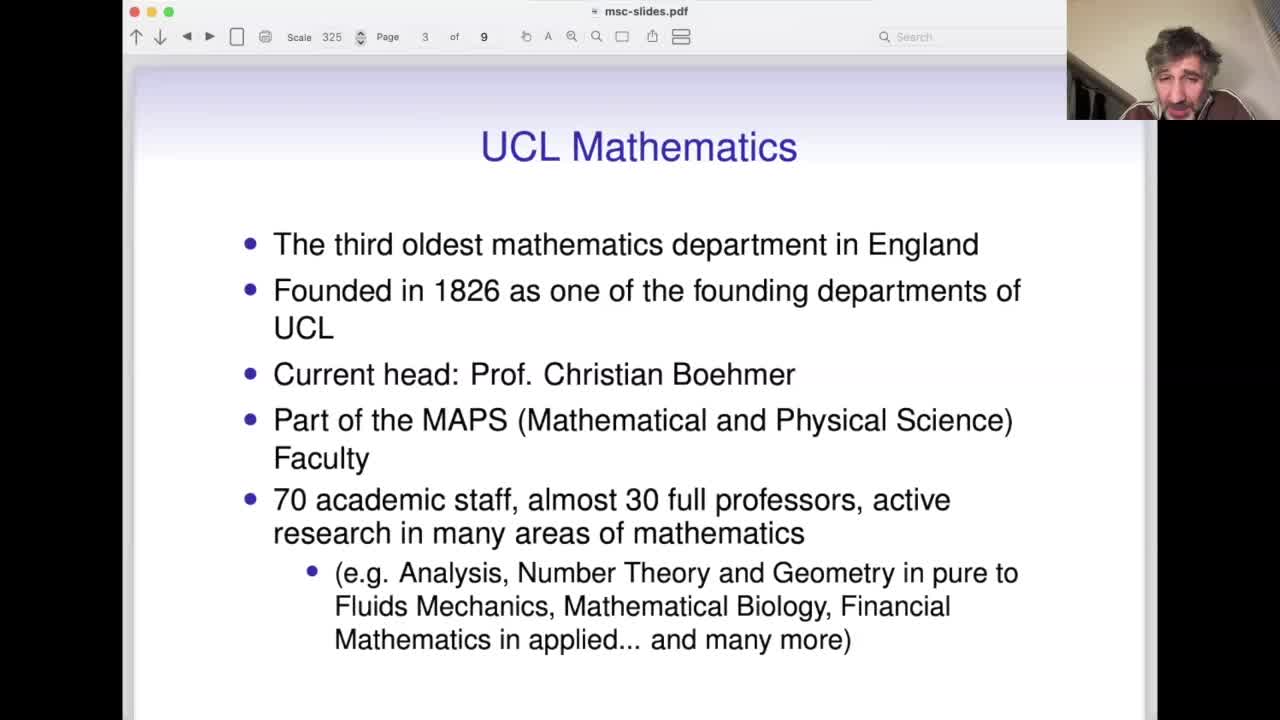
Task: Go forward with the right triangle
Action: tap(210, 37)
